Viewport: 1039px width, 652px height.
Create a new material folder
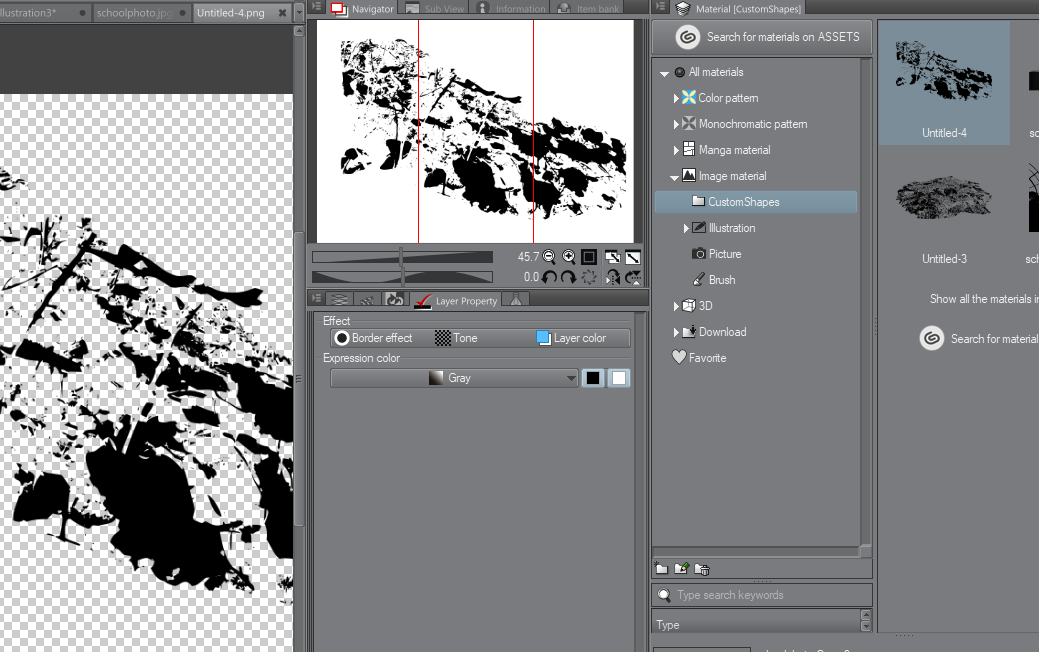[x=661, y=569]
